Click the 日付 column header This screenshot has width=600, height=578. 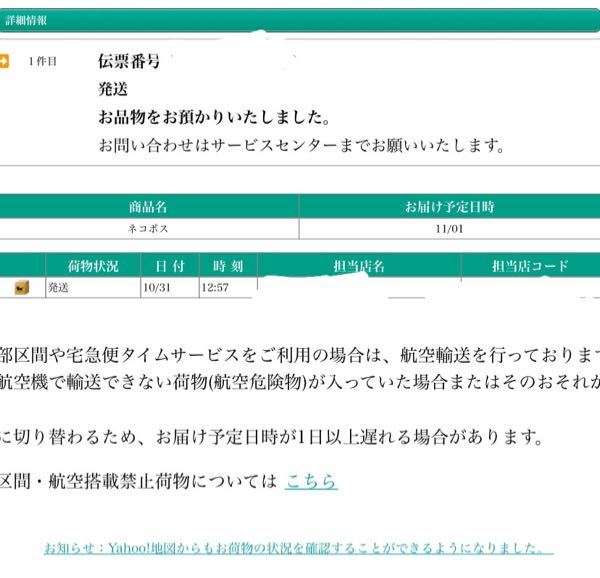[x=168, y=266]
